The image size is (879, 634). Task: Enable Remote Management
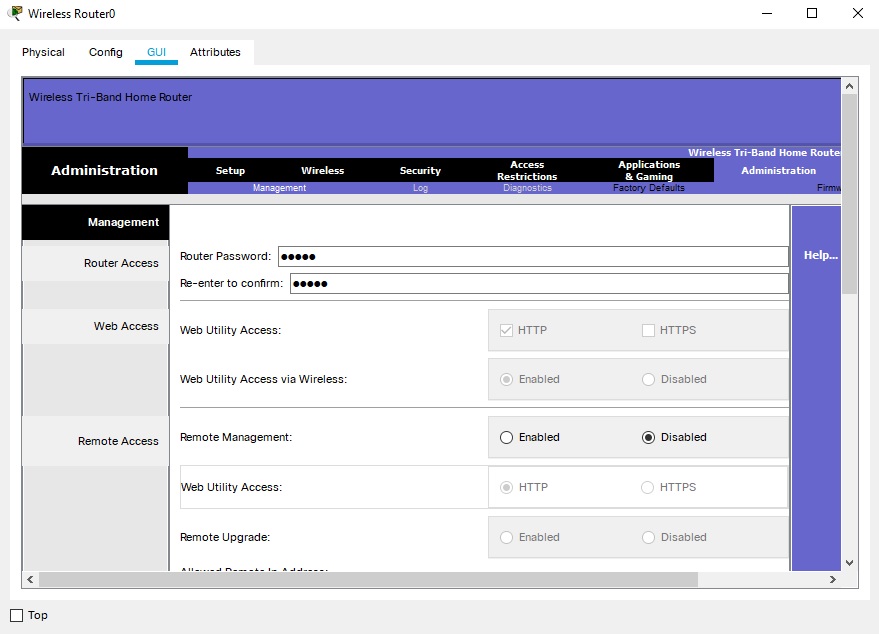[x=507, y=437]
